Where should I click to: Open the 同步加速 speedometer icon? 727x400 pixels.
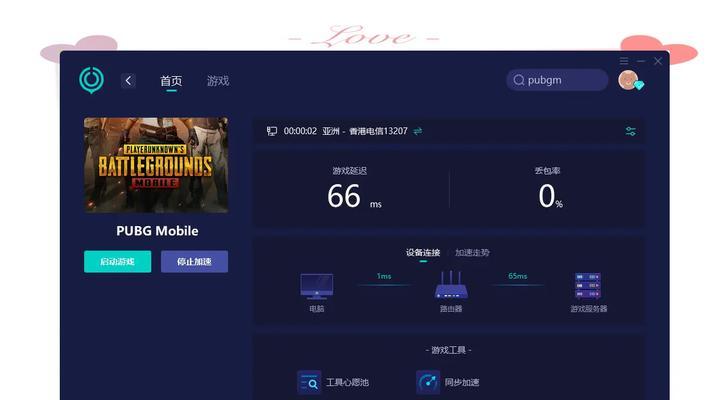click(427, 382)
